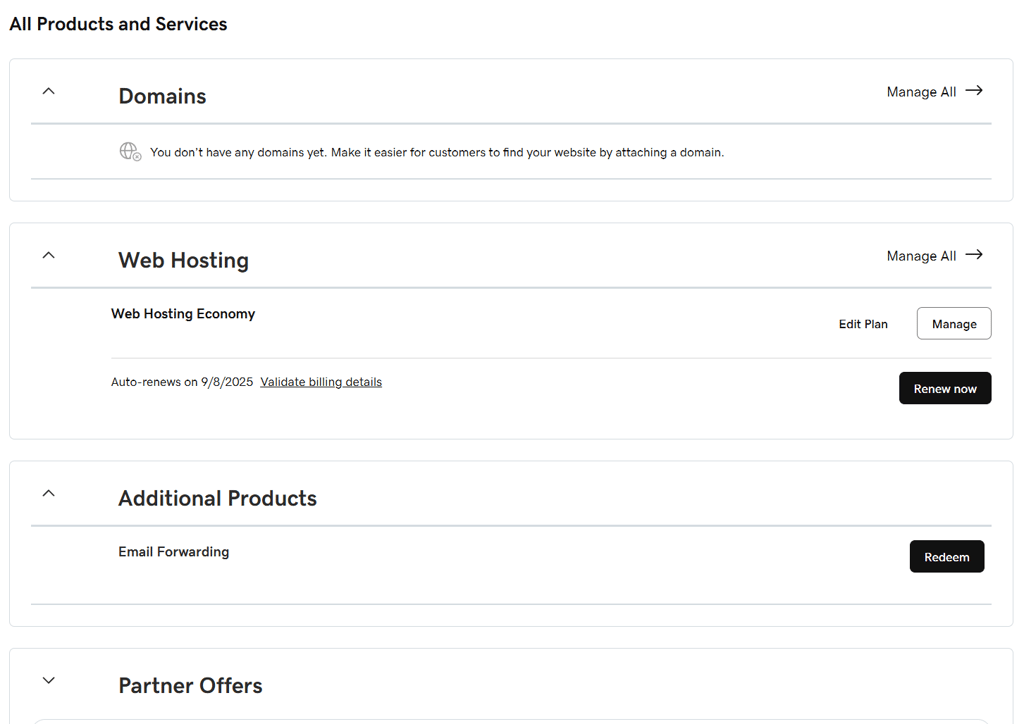The width and height of the screenshot is (1024, 724).
Task: Click the arrow icon beside Web Hosting Manage All
Action: (974, 255)
